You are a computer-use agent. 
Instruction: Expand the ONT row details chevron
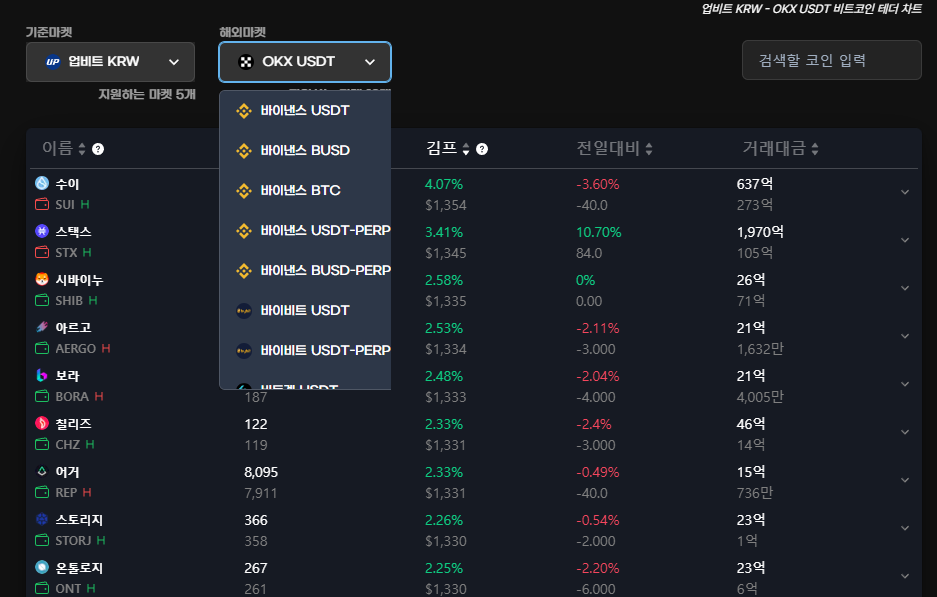tap(905, 576)
